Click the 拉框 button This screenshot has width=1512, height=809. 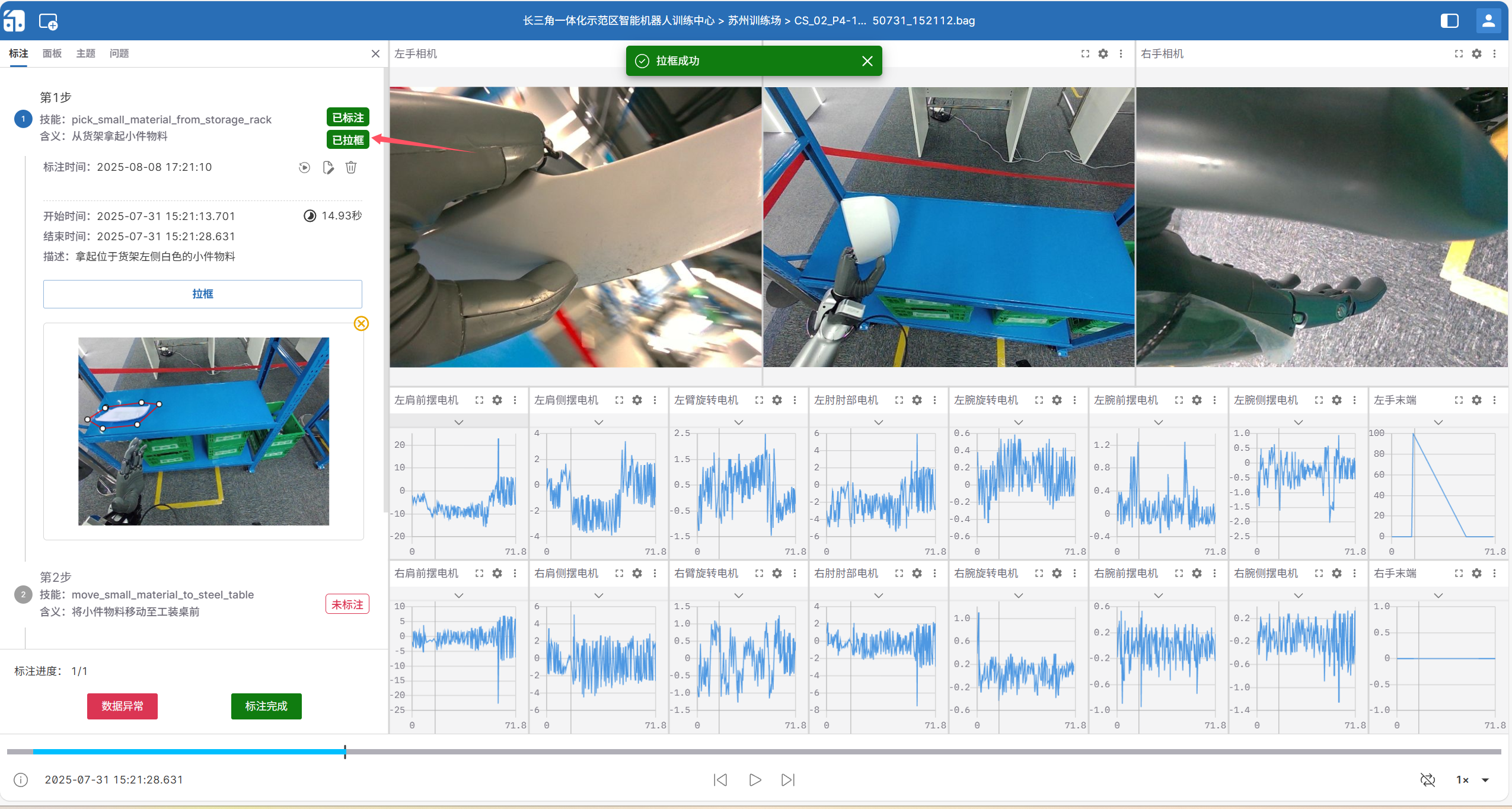coord(202,294)
